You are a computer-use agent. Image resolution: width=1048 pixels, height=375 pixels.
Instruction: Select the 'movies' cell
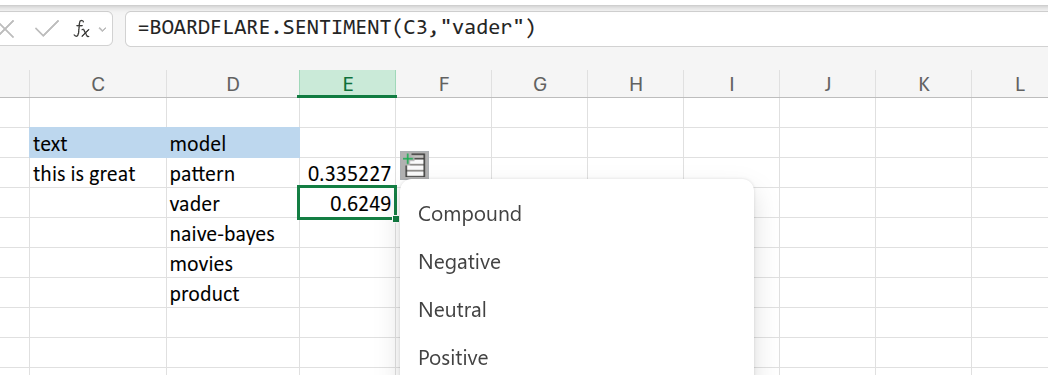click(x=233, y=264)
